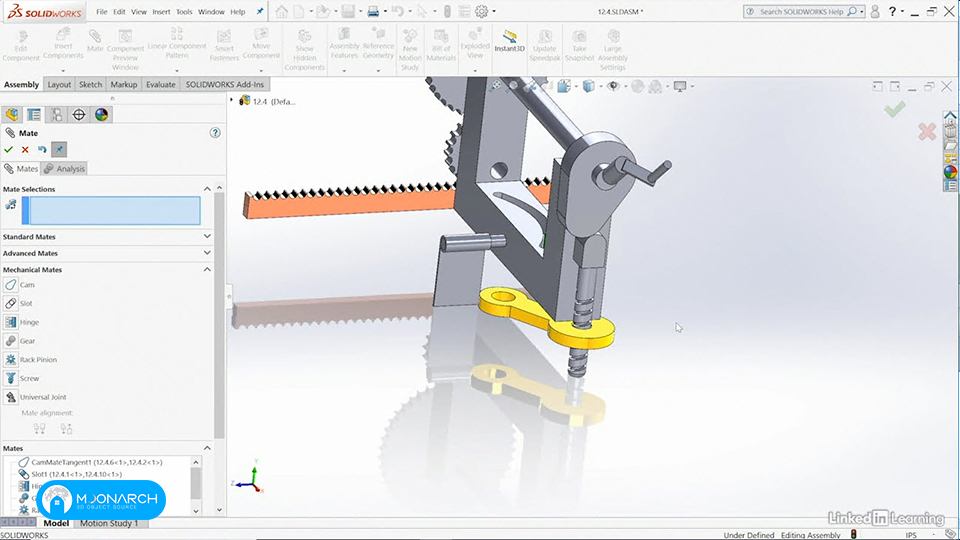Expand the Standard Mates section

click(207, 236)
